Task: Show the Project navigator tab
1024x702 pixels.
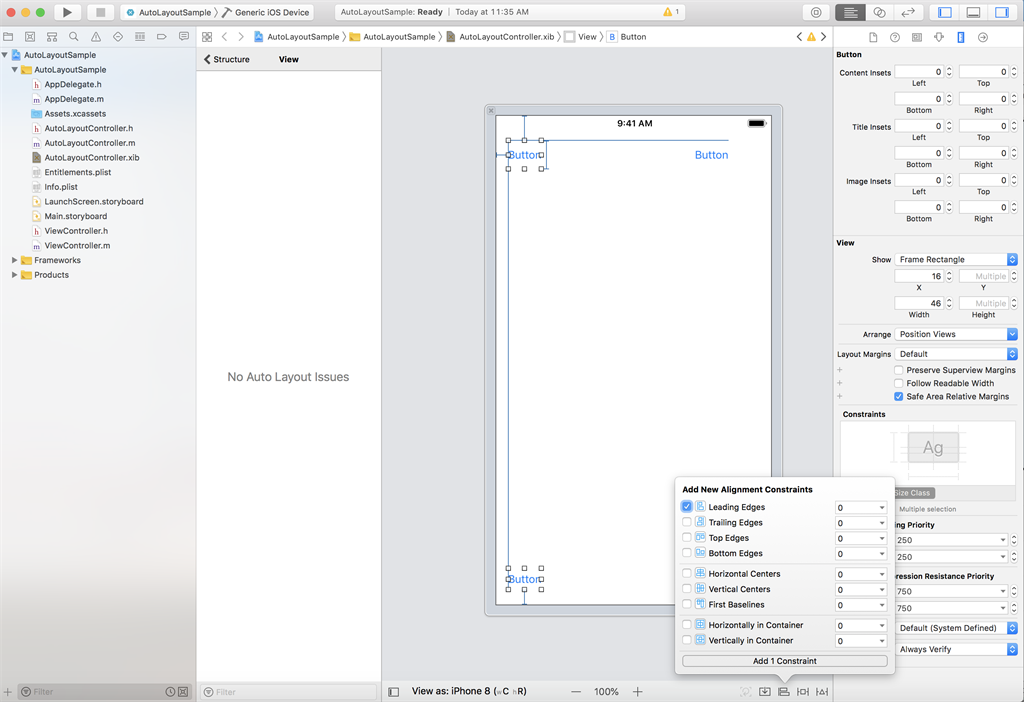Action: click(8, 37)
